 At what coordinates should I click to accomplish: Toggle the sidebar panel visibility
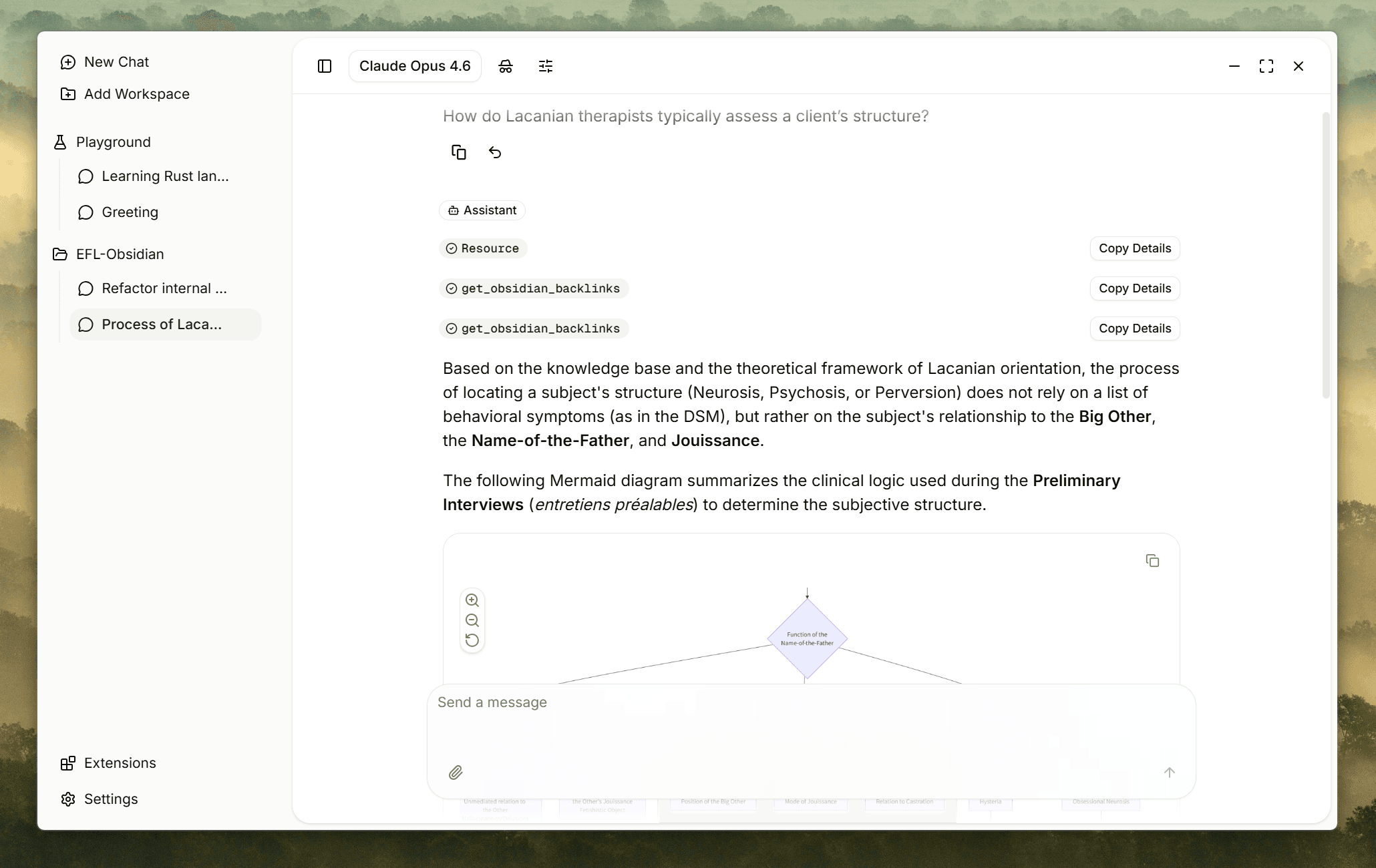(325, 65)
